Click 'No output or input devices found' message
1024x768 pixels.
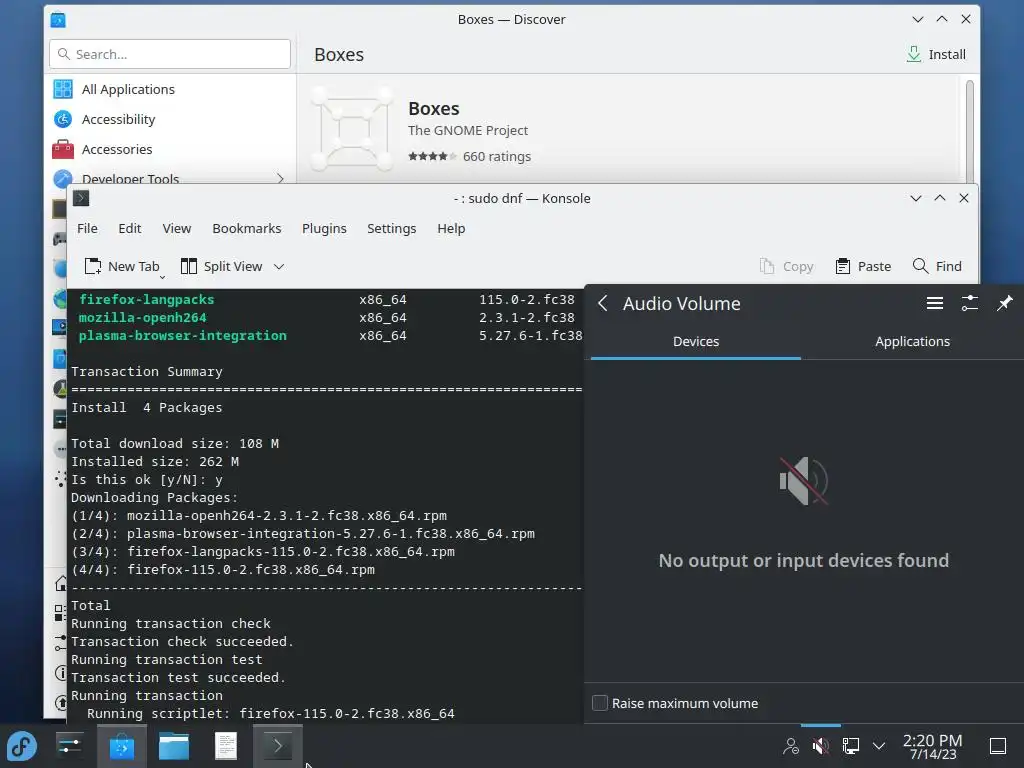(x=803, y=560)
